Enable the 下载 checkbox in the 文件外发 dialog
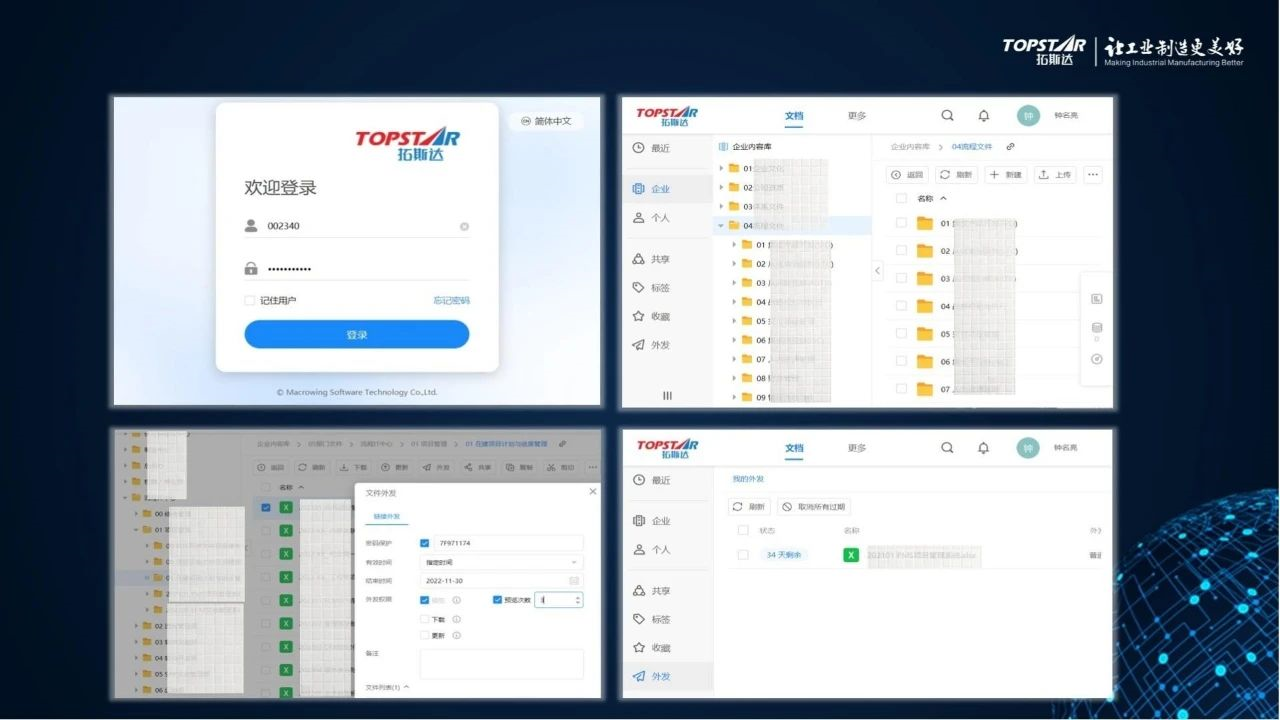The height and width of the screenshot is (720, 1280). pos(425,619)
